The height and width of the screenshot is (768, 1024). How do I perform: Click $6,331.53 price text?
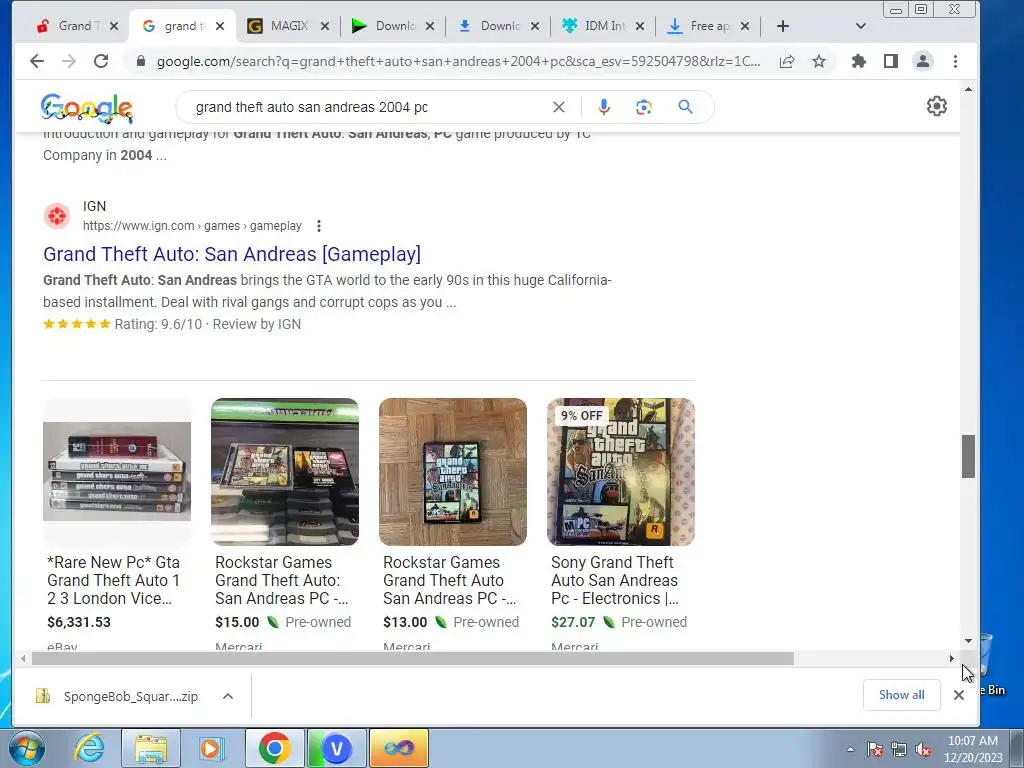click(79, 622)
